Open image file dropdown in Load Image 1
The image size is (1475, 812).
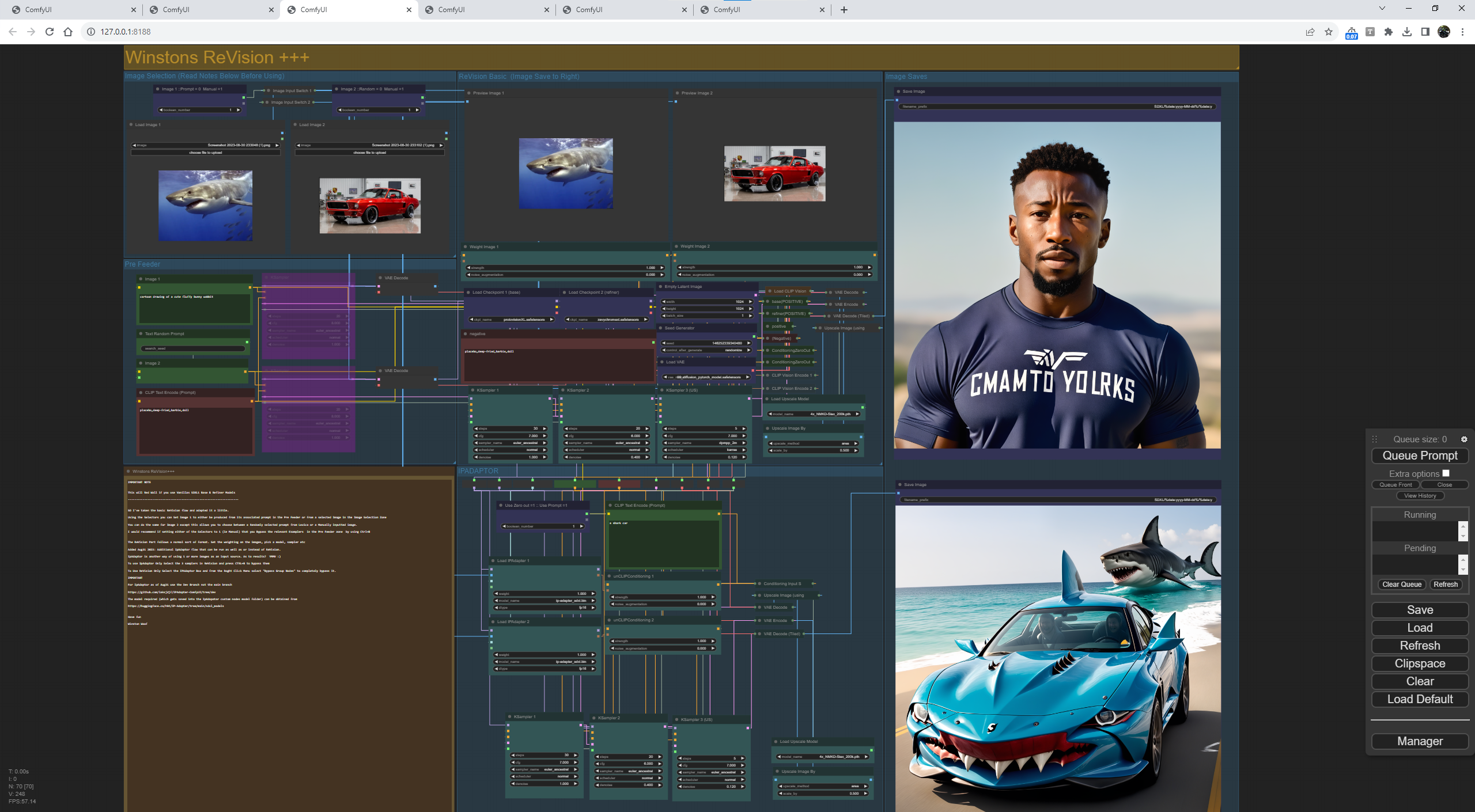coord(206,145)
